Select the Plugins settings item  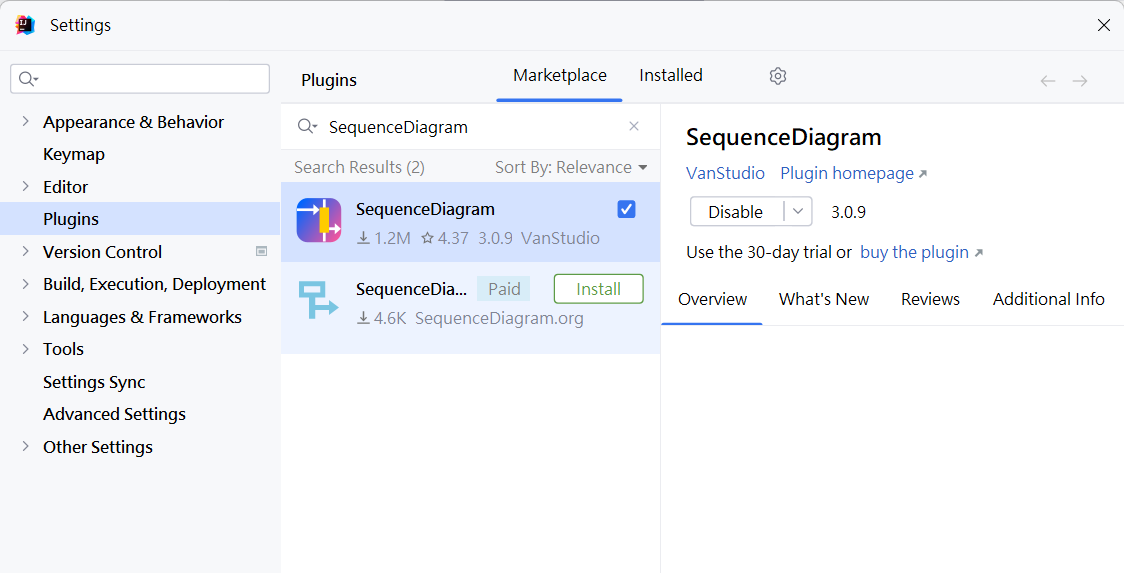[140, 219]
